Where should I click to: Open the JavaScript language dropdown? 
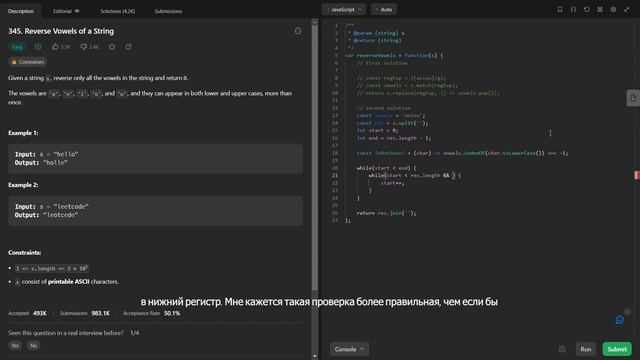click(344, 9)
